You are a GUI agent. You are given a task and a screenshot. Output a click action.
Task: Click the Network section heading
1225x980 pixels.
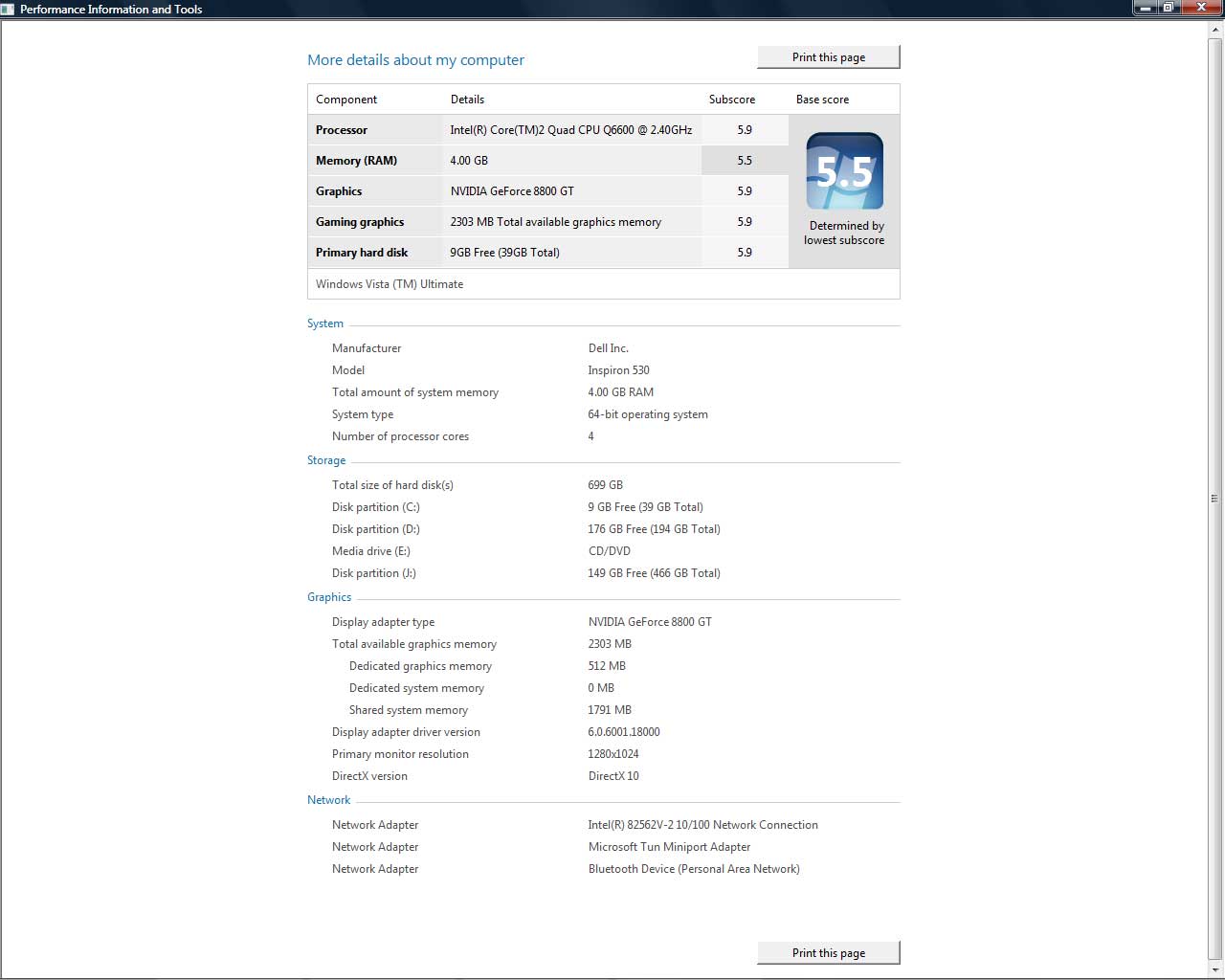coord(329,800)
